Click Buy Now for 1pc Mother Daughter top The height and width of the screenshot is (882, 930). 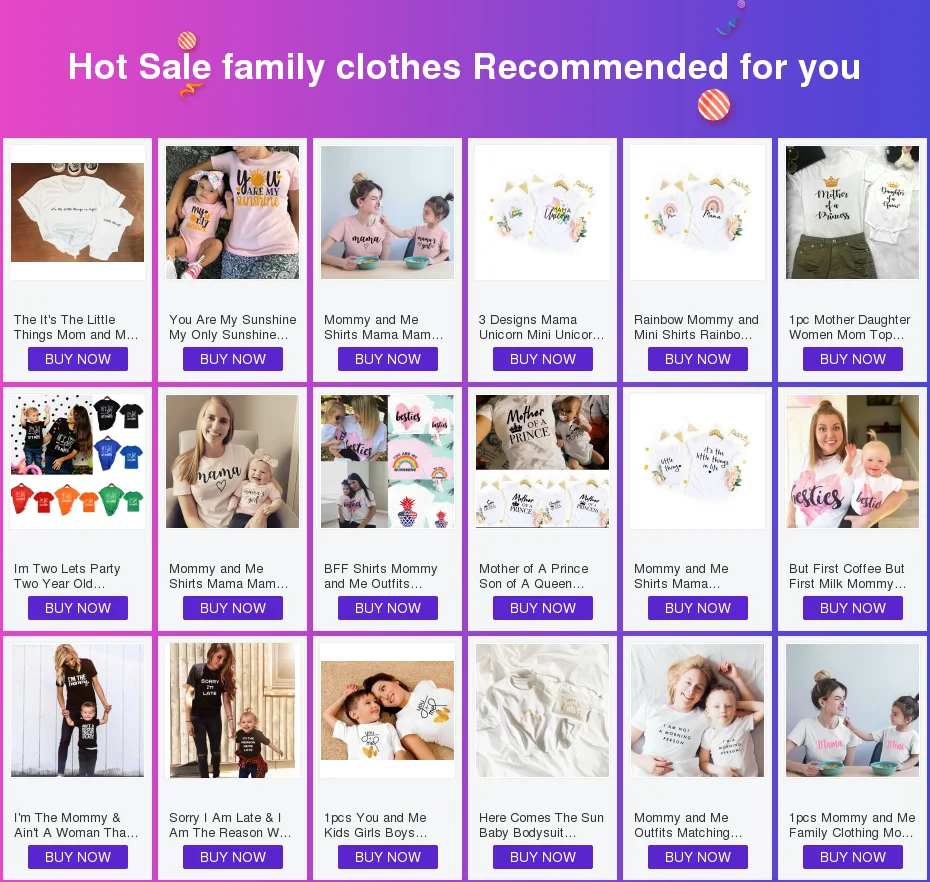click(x=853, y=359)
